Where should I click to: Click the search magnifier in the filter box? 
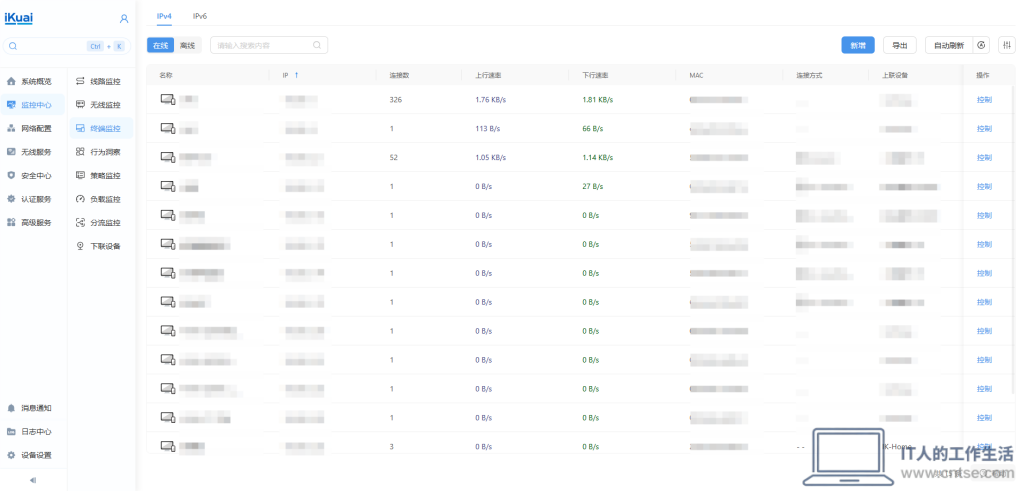[x=317, y=46]
